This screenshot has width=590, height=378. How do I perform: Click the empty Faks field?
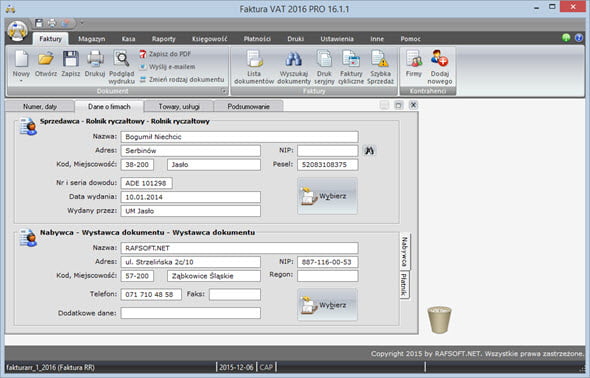click(235, 294)
